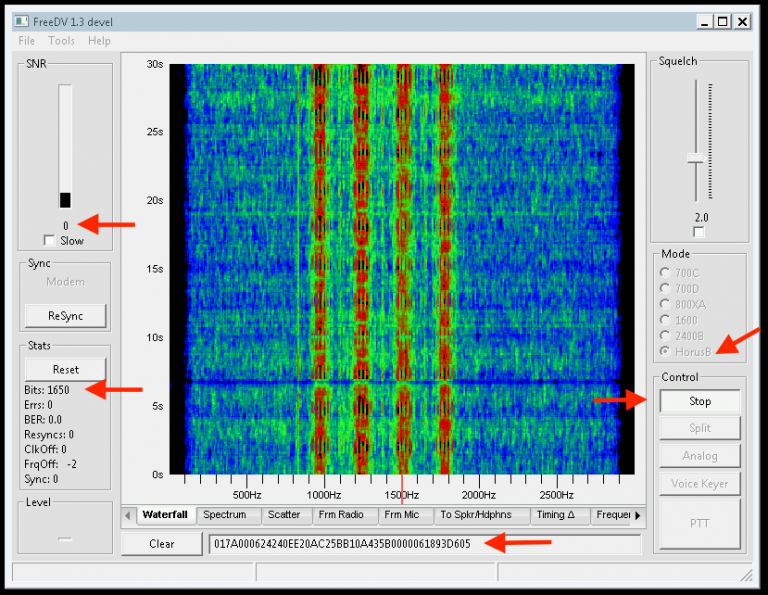Click the 'FrqOff: -2' stat text

coord(50,464)
